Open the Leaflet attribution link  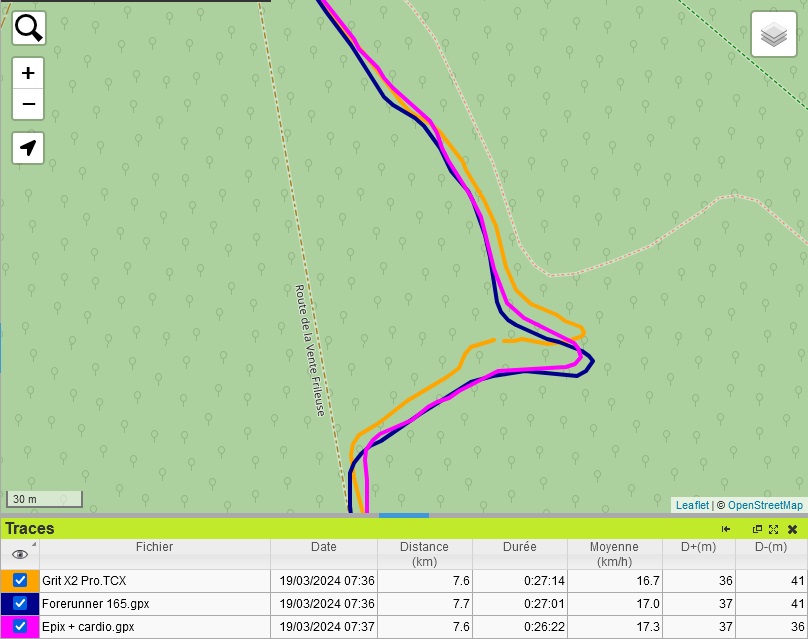(x=692, y=505)
